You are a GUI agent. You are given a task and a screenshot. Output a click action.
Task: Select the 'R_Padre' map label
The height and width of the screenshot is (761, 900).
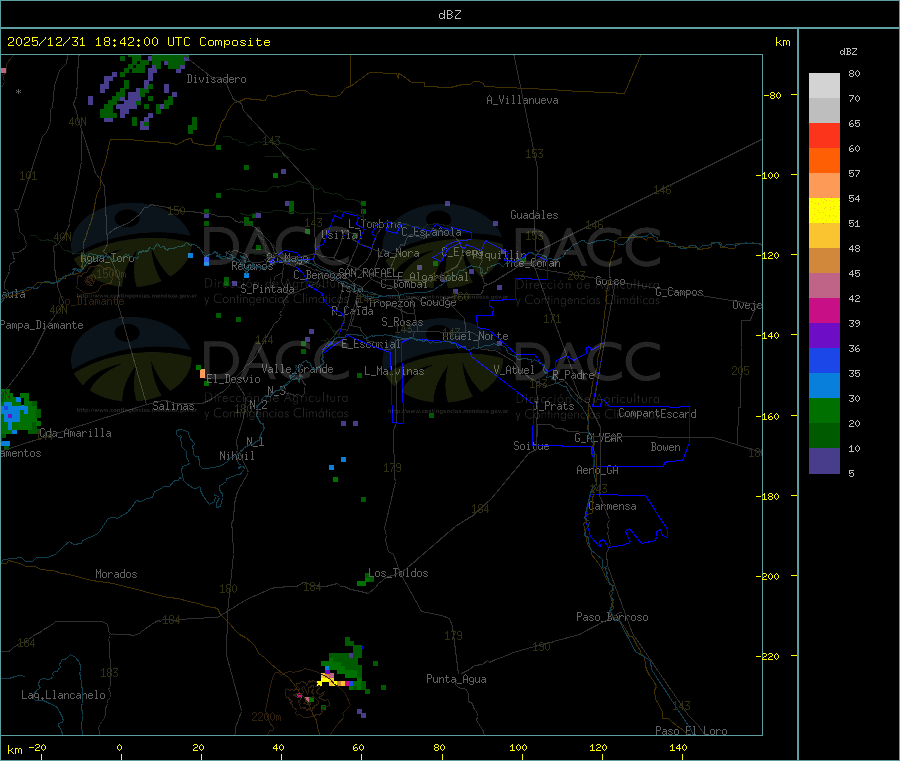point(573,375)
